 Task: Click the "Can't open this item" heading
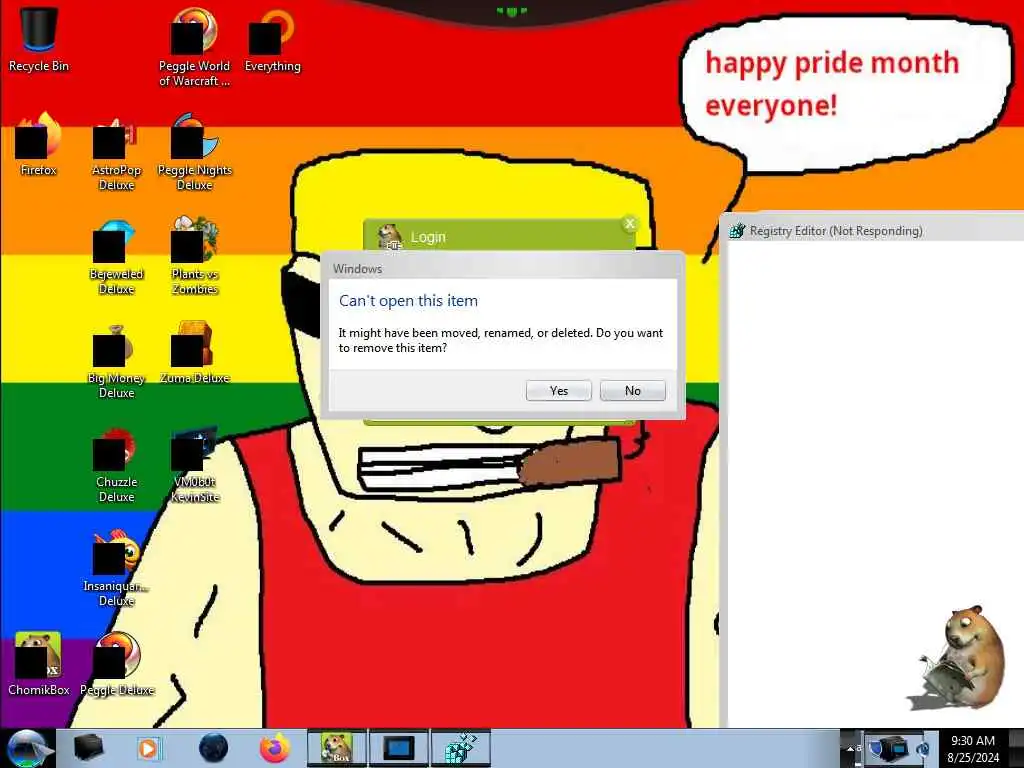click(408, 301)
